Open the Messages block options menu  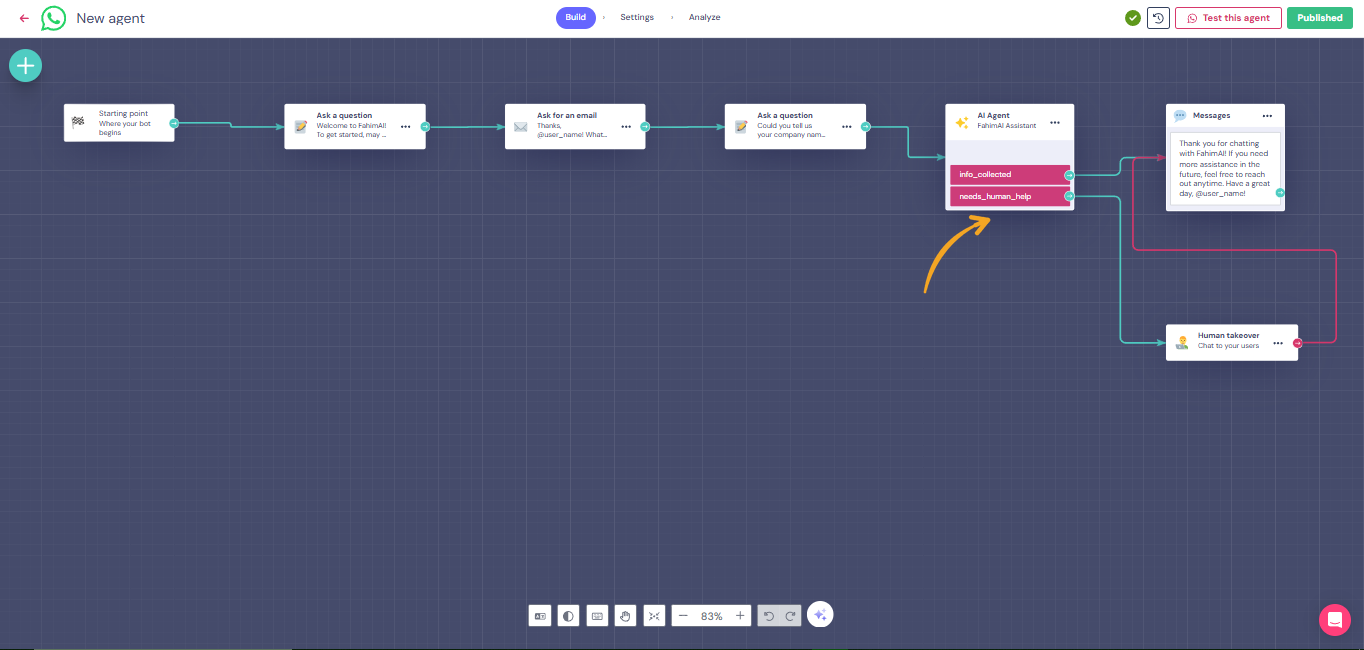click(1267, 116)
